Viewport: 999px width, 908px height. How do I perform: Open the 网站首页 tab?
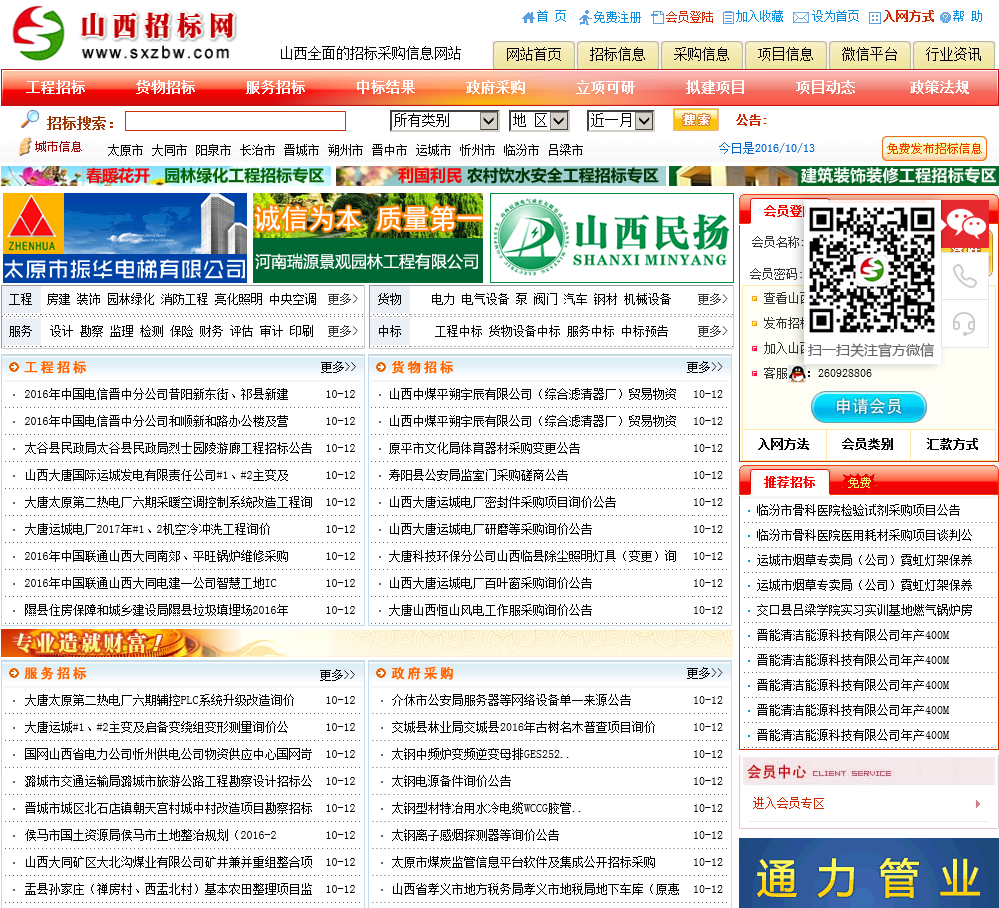click(534, 55)
